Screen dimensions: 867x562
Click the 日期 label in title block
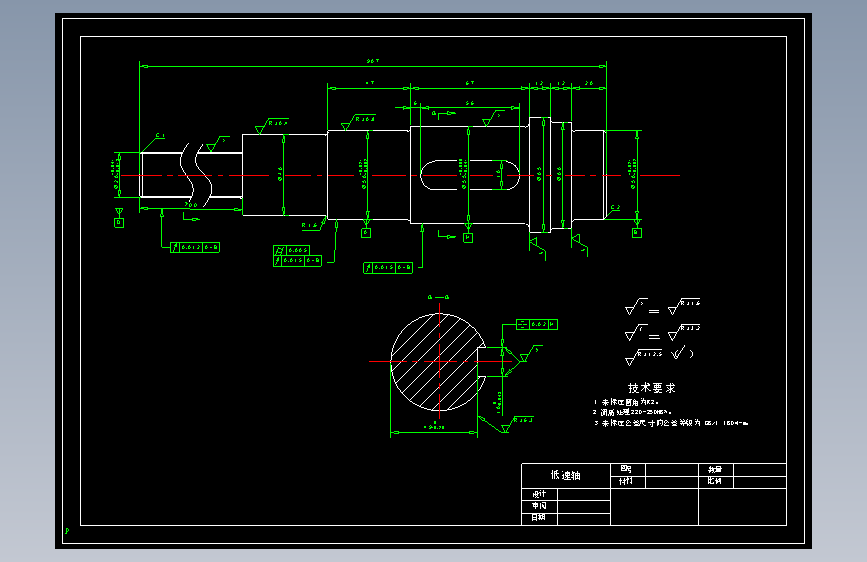[539, 517]
